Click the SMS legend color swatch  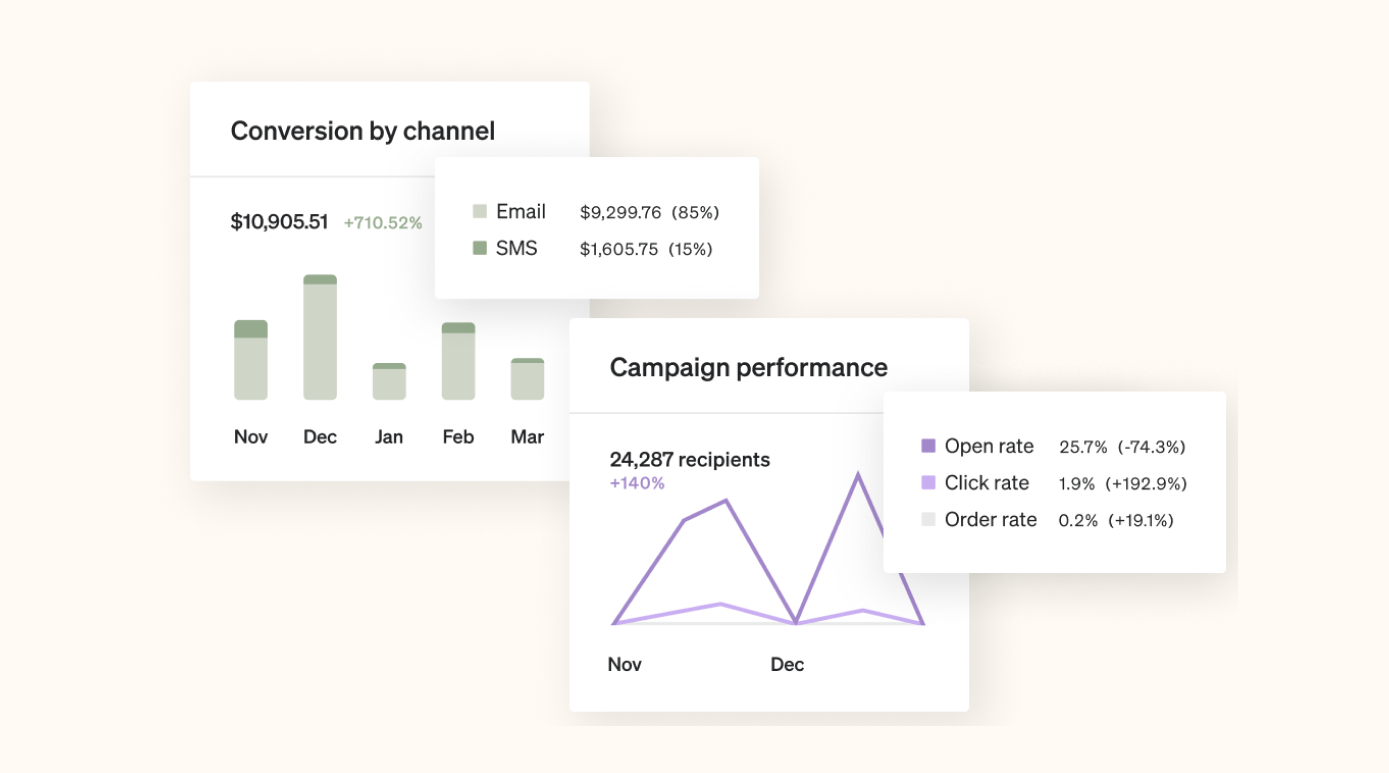480,248
